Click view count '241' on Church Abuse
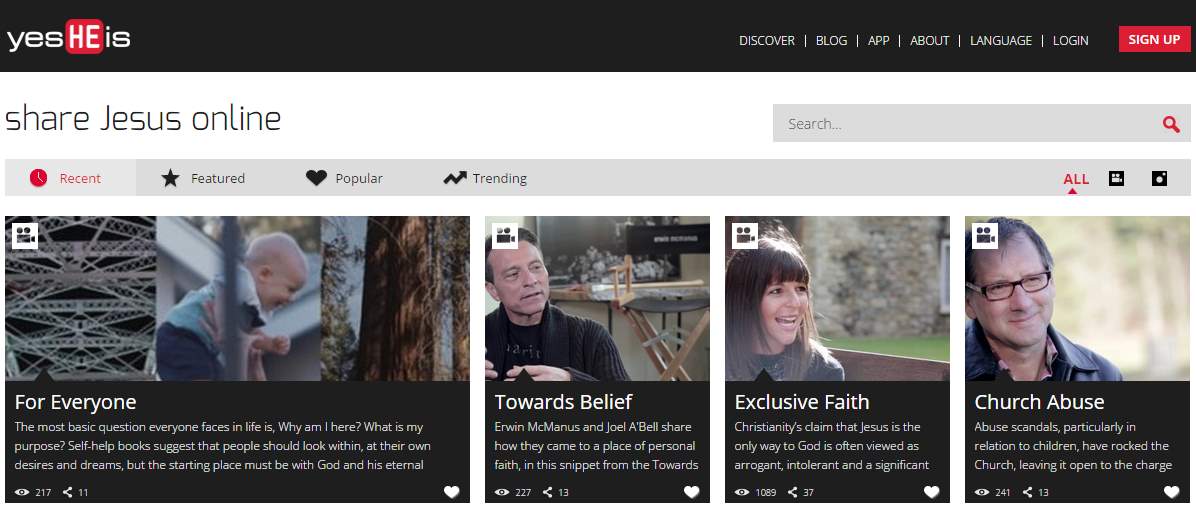 (1002, 493)
